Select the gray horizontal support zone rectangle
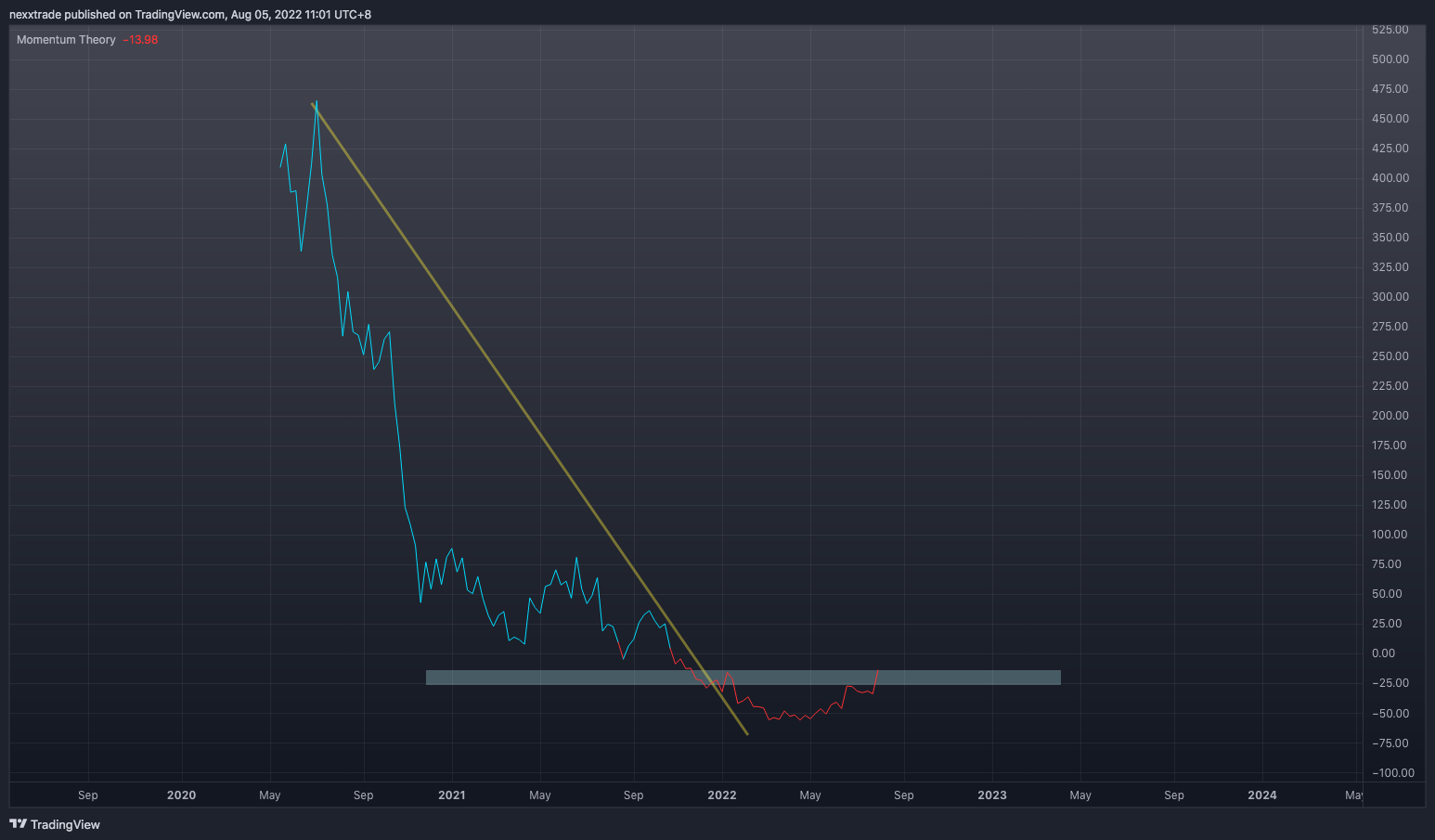Image resolution: width=1435 pixels, height=840 pixels. (x=743, y=678)
